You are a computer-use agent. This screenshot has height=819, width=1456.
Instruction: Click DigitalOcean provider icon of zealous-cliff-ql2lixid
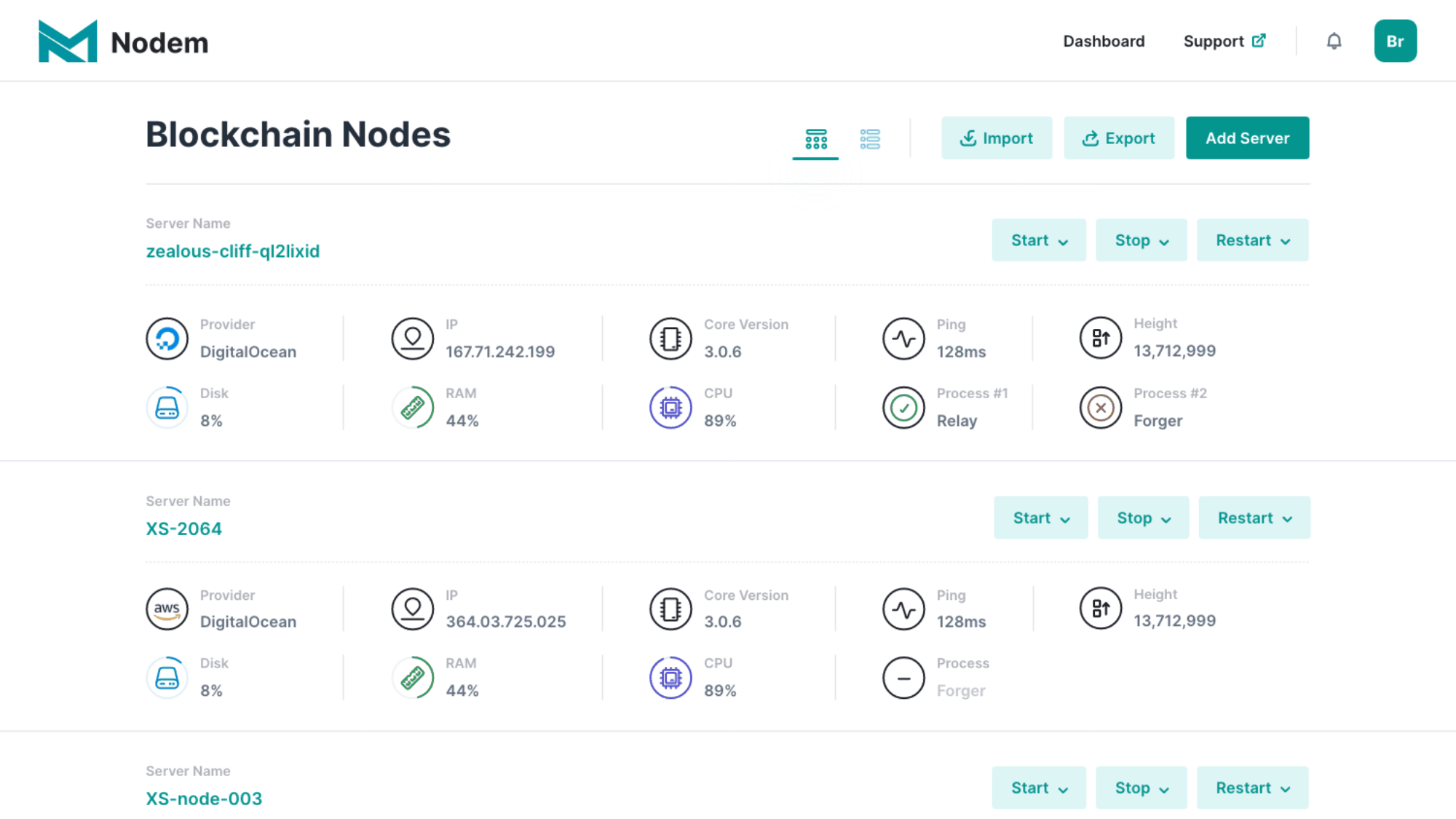167,339
